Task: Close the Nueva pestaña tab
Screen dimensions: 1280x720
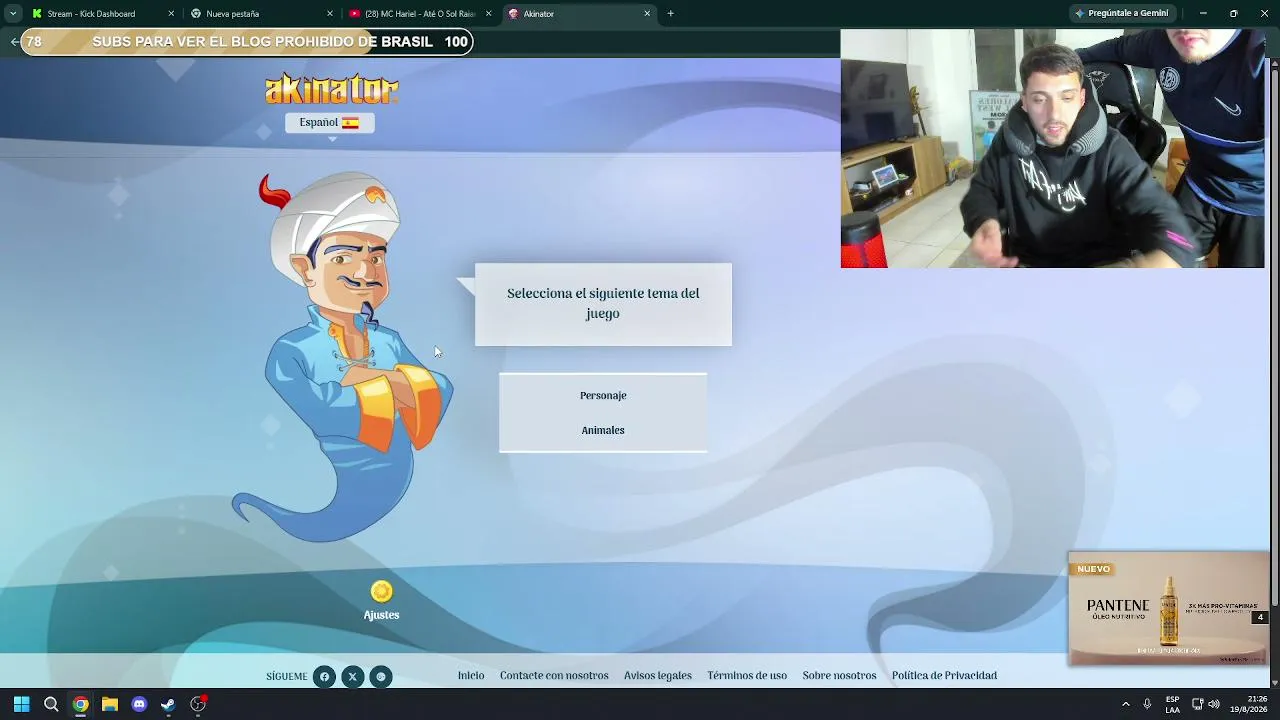Action: click(x=330, y=14)
